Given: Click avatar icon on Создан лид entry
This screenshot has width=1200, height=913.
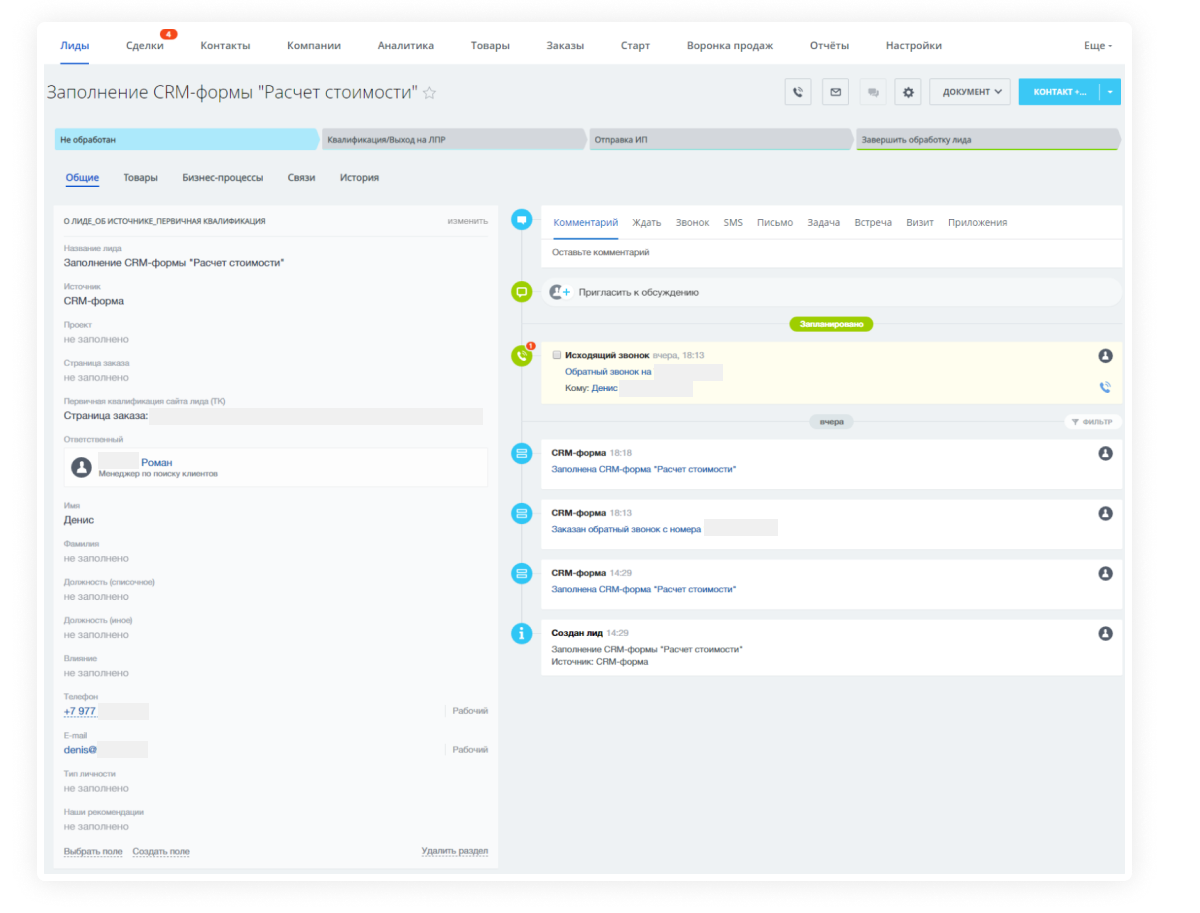Looking at the screenshot, I should click(x=1105, y=633).
